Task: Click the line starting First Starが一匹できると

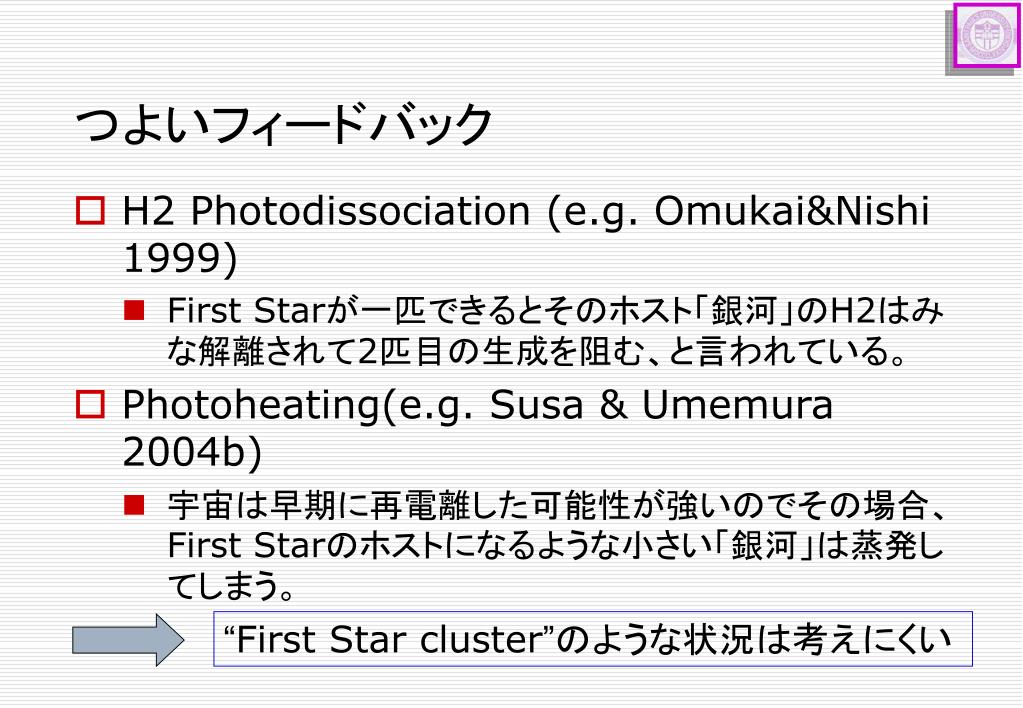Action: coord(555,310)
